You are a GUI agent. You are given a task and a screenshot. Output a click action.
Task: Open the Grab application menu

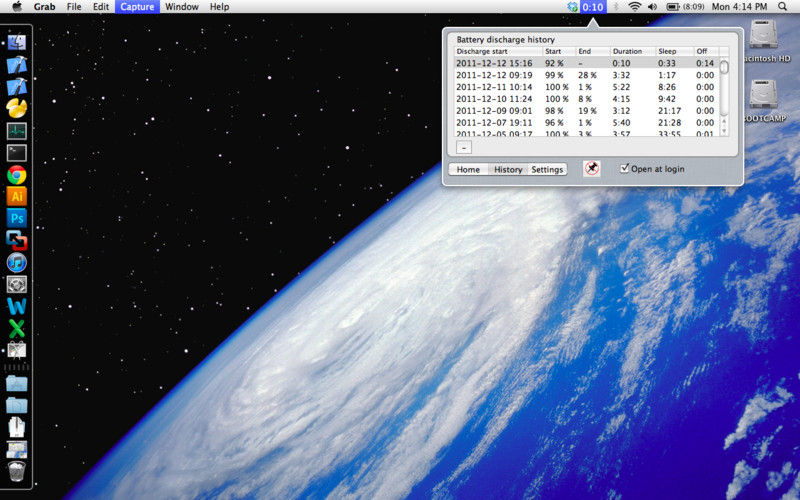pos(44,7)
